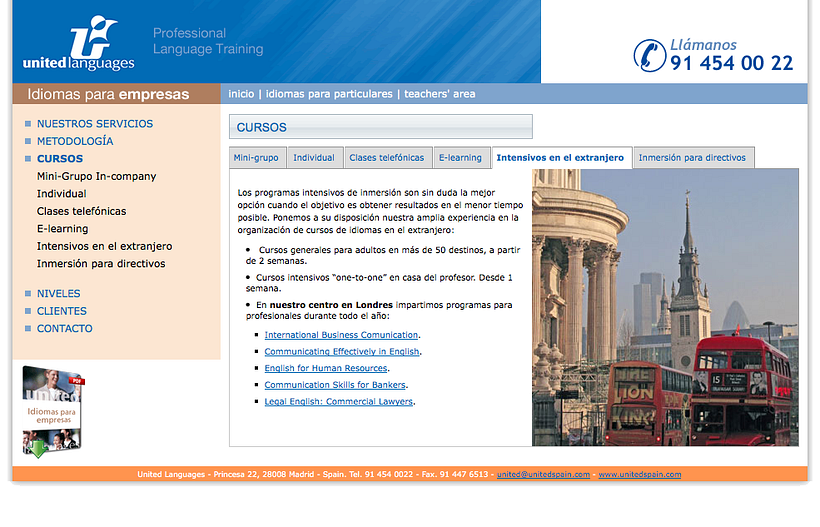Open Inmersión para directivos sidebar item
This screenshot has width=820, height=527.
tap(101, 264)
